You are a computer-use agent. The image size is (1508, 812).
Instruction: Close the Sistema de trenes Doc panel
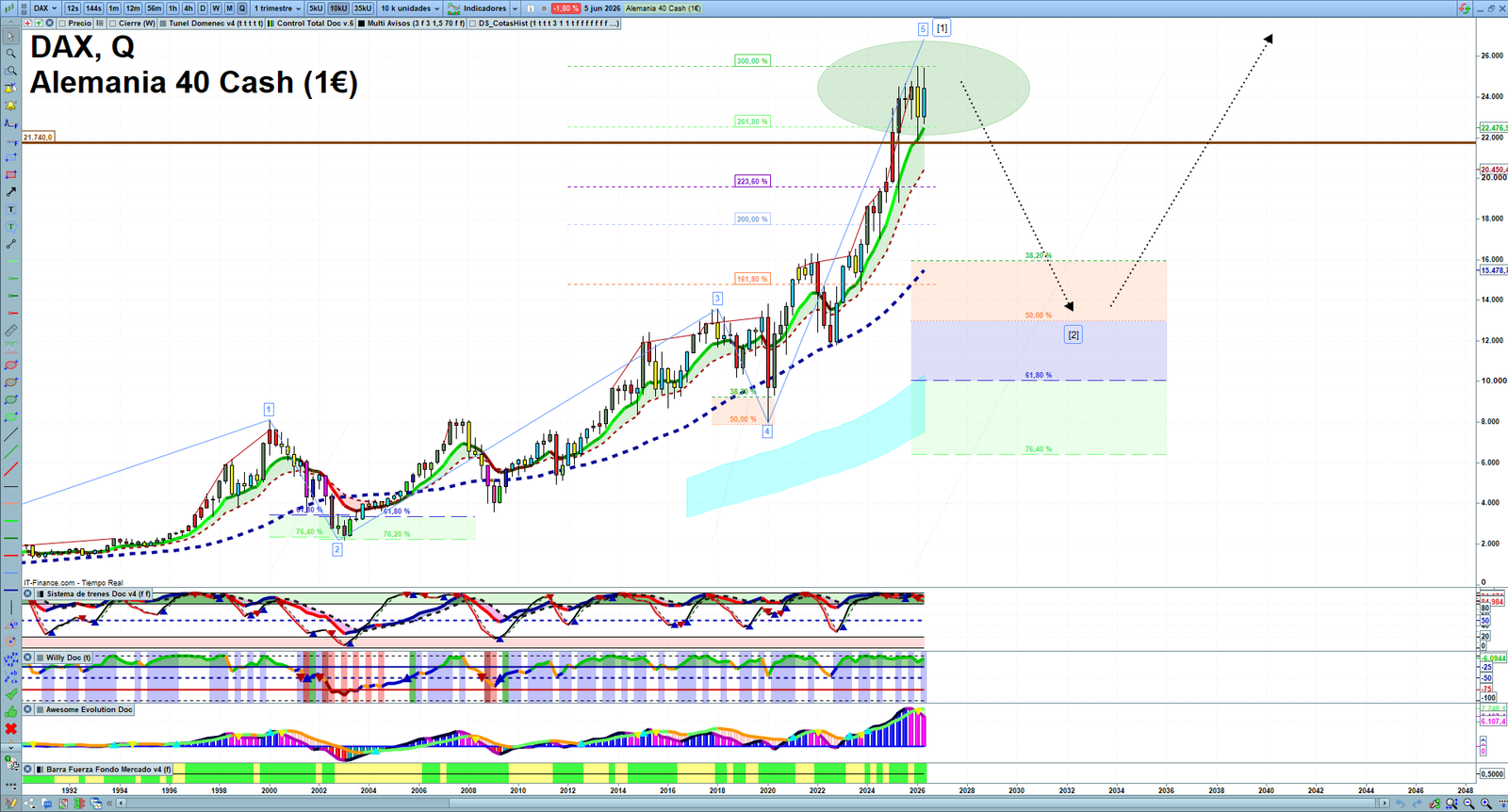27,593
